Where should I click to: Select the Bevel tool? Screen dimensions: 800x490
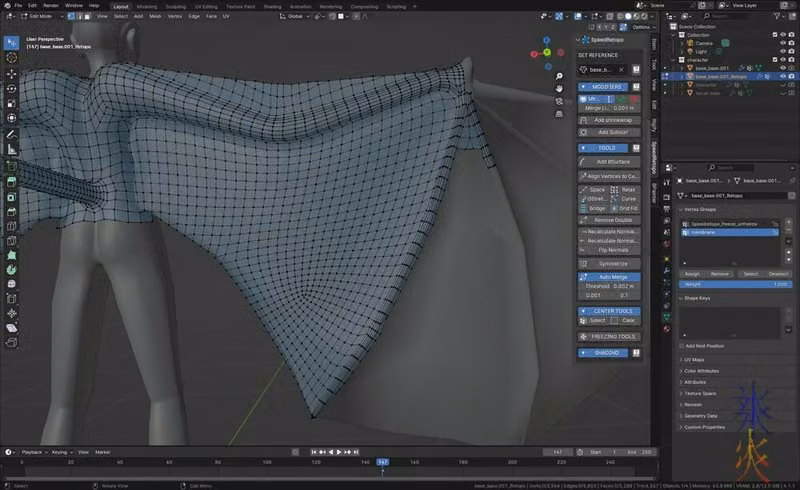[x=12, y=212]
